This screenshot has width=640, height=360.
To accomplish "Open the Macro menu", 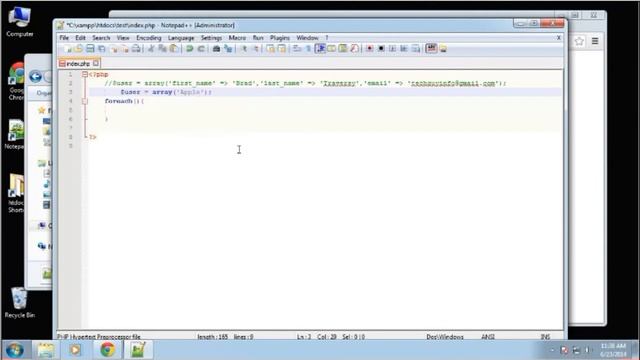I will pos(237,38).
